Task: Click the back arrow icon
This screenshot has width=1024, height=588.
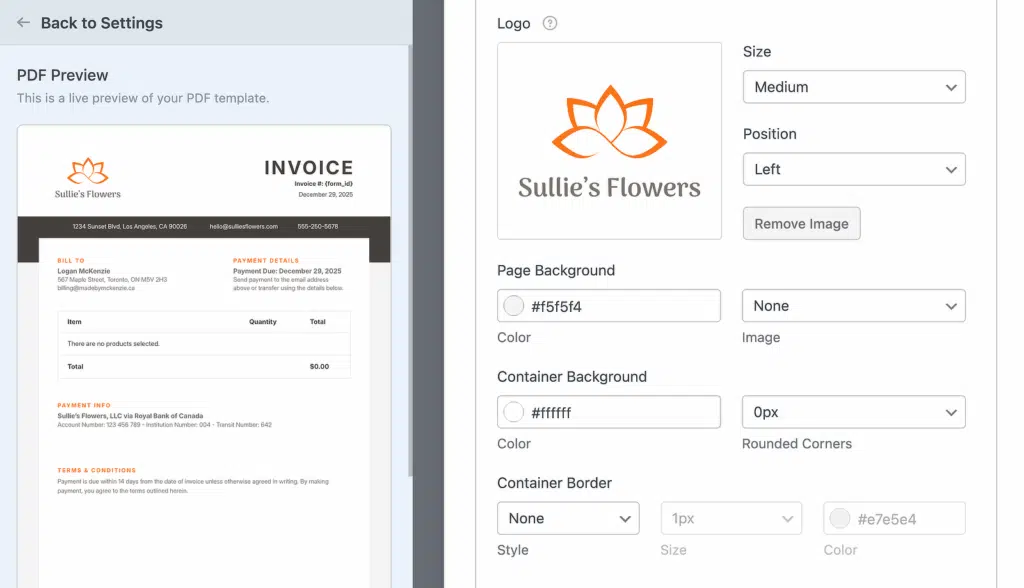Action: (24, 22)
